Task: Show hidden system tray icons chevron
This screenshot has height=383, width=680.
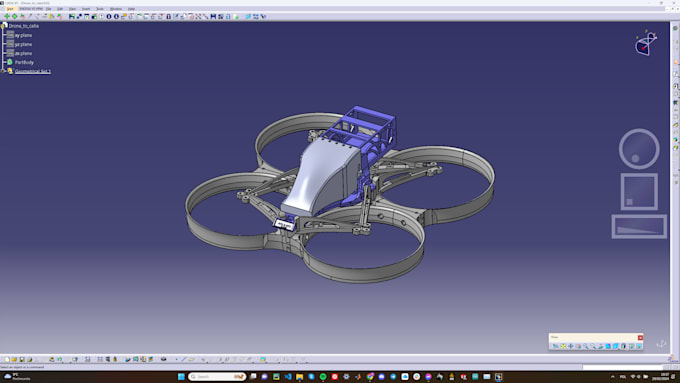Action: (612, 377)
